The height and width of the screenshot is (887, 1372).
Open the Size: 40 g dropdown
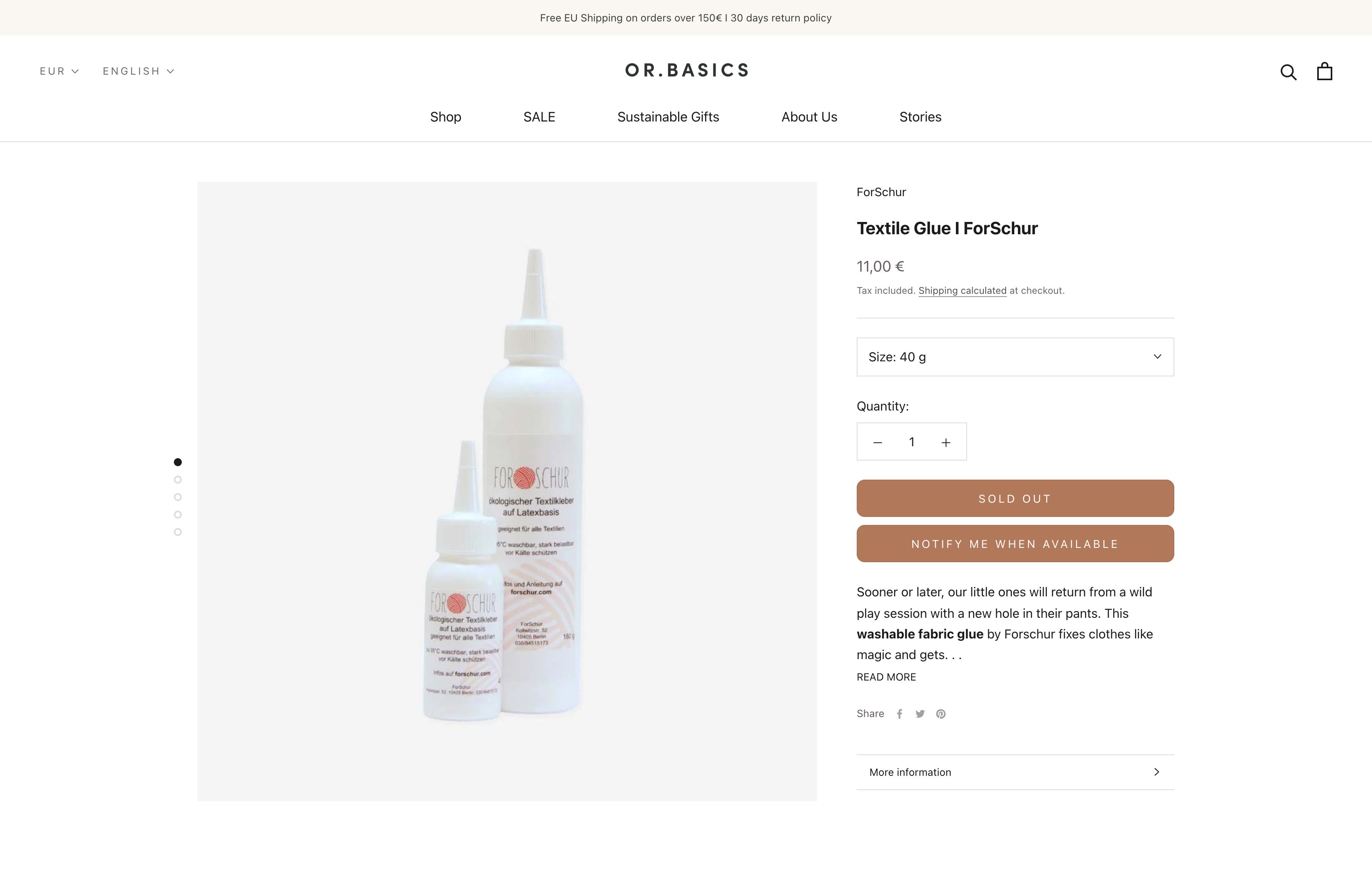pyautogui.click(x=1015, y=357)
